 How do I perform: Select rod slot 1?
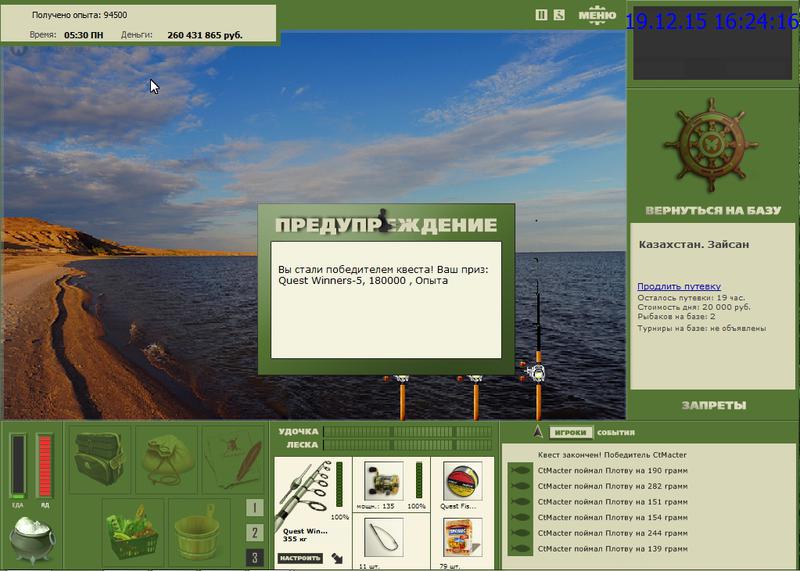click(255, 508)
